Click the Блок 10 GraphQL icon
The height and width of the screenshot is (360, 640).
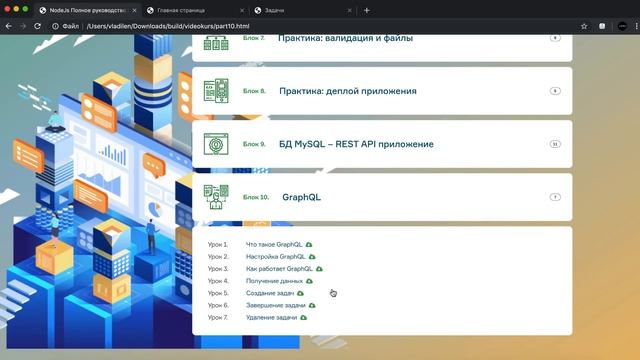216,197
